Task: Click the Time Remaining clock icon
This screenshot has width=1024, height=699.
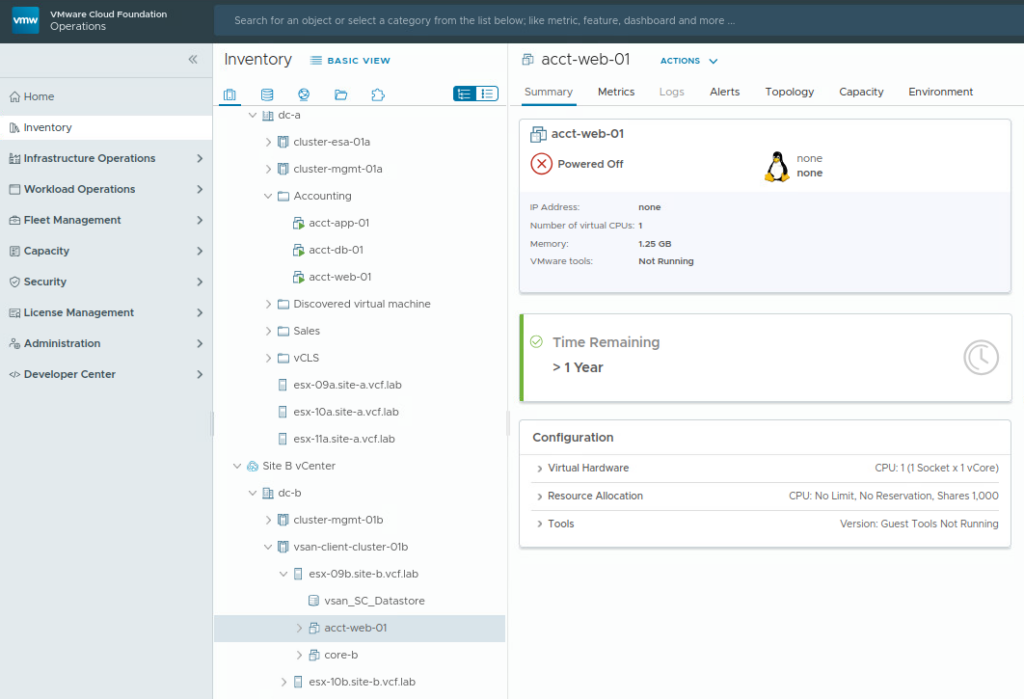Action: (x=980, y=357)
